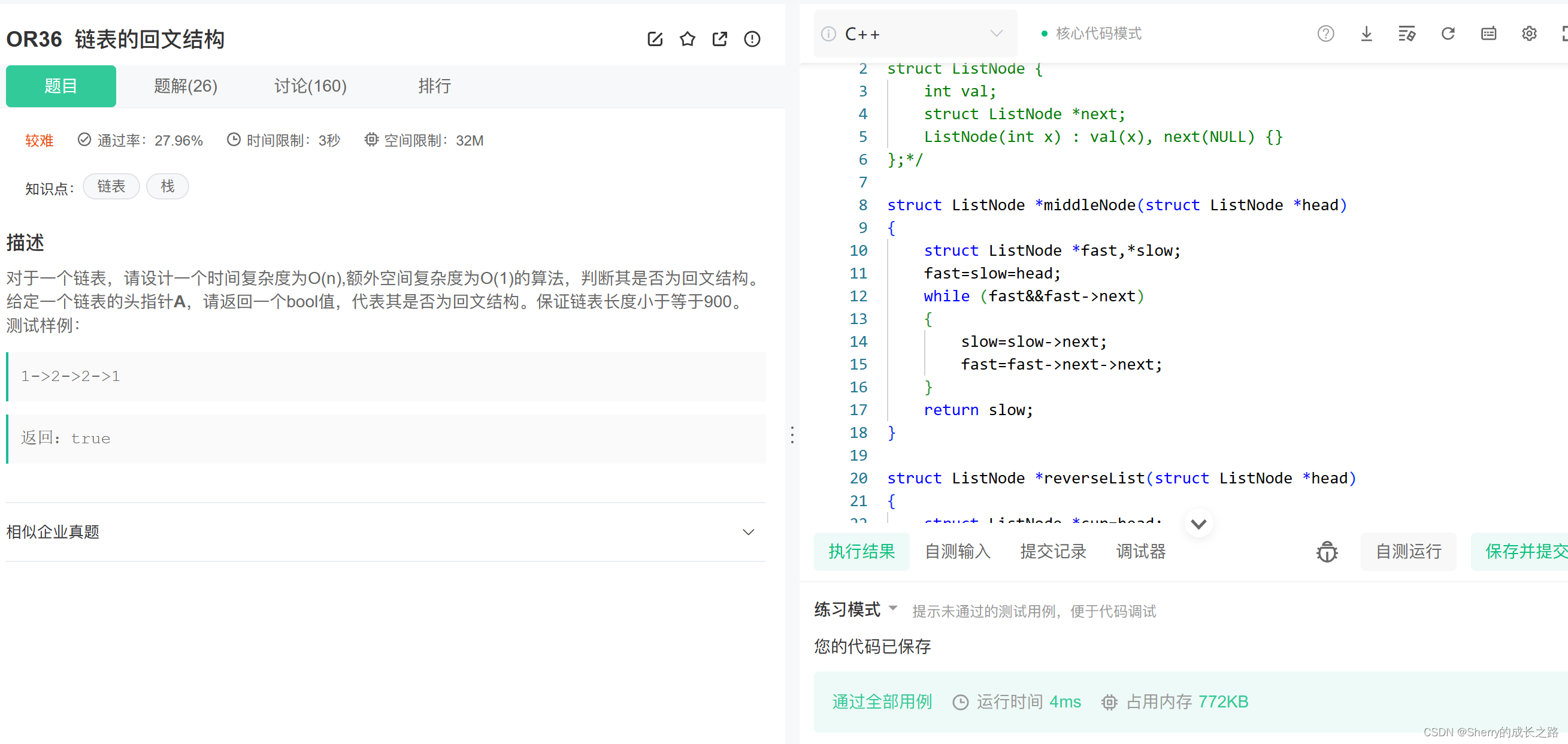Open the 排行 ranking tab
This screenshot has width=1568, height=744.
pyautogui.click(x=434, y=86)
